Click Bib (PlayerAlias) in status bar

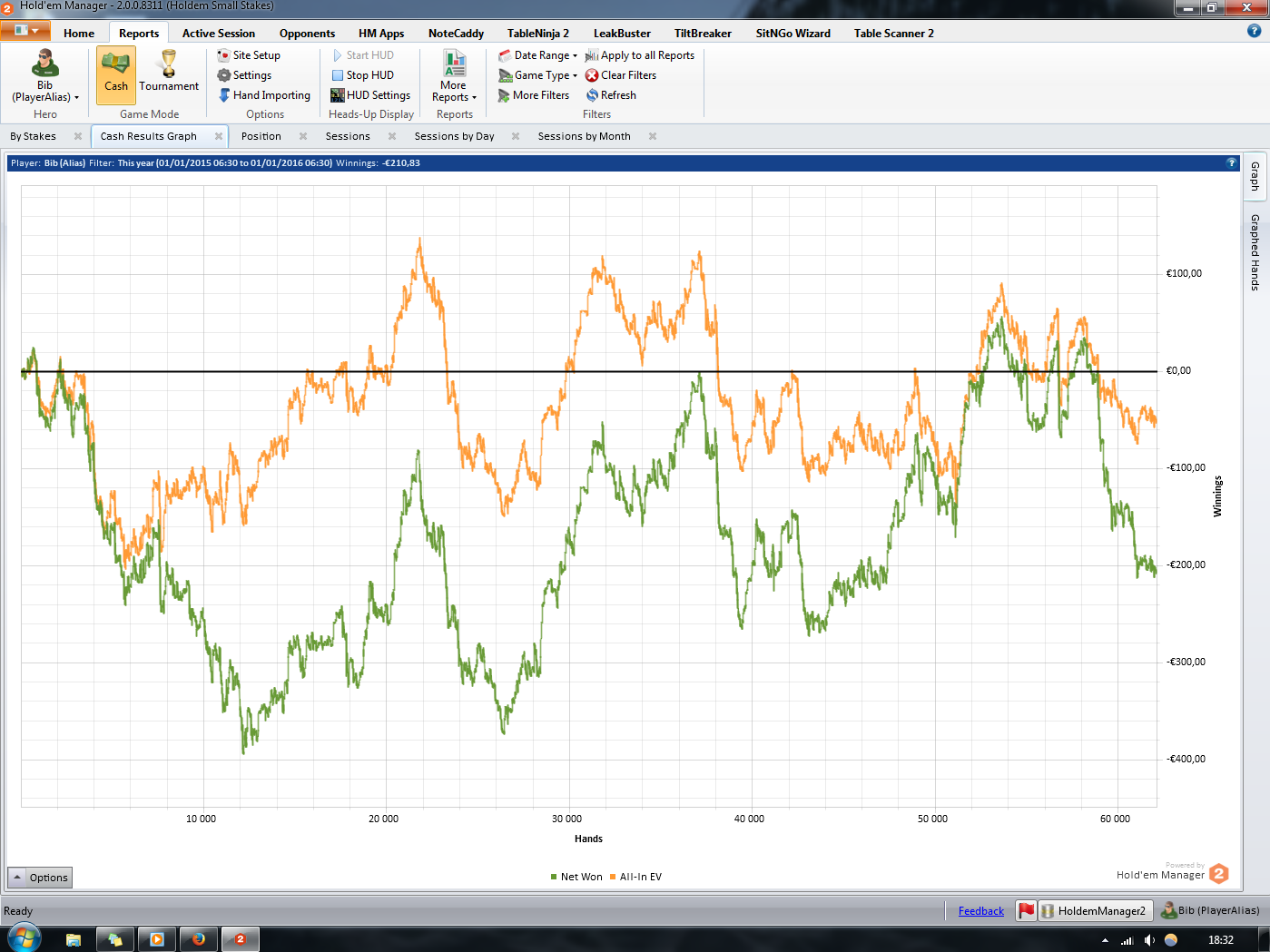1211,910
